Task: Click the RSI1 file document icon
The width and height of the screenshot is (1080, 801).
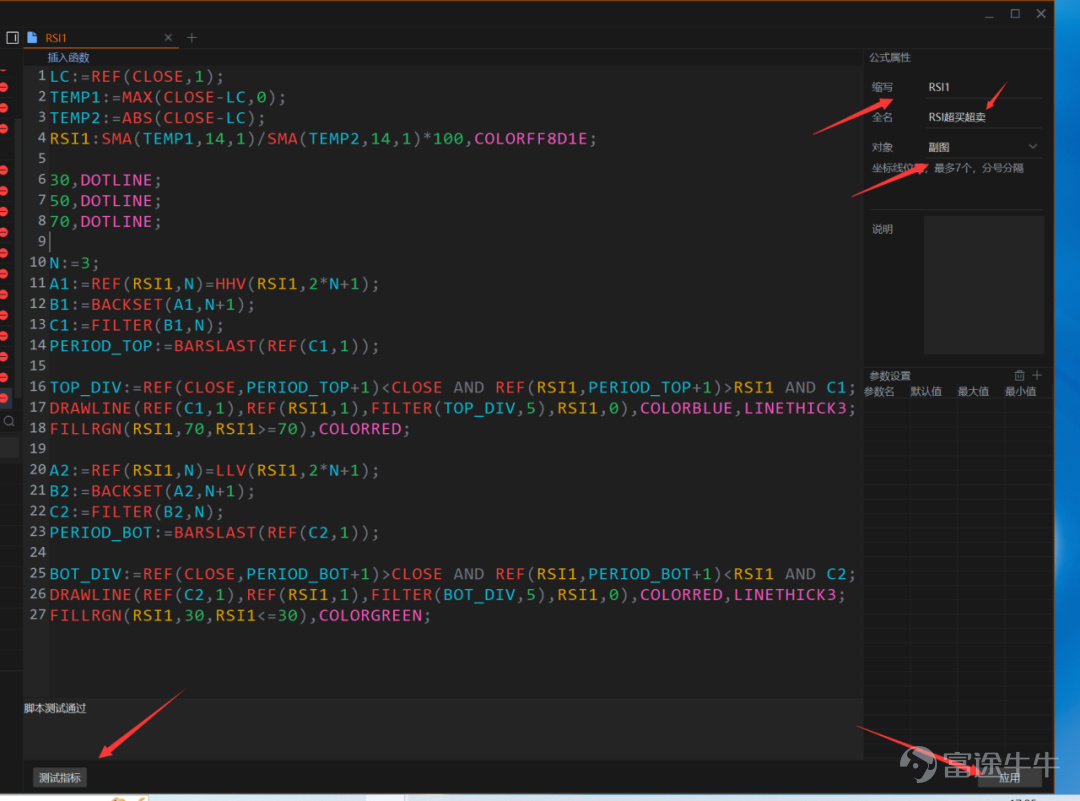Action: click(x=32, y=38)
